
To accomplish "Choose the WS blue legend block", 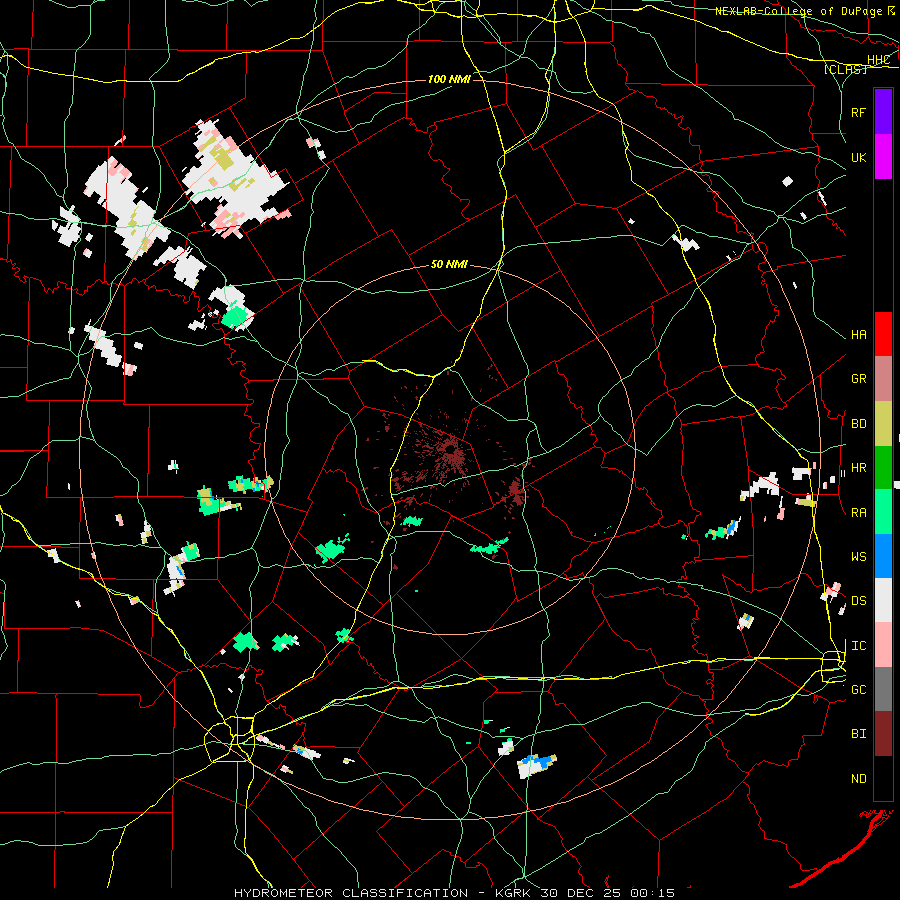I will click(883, 556).
